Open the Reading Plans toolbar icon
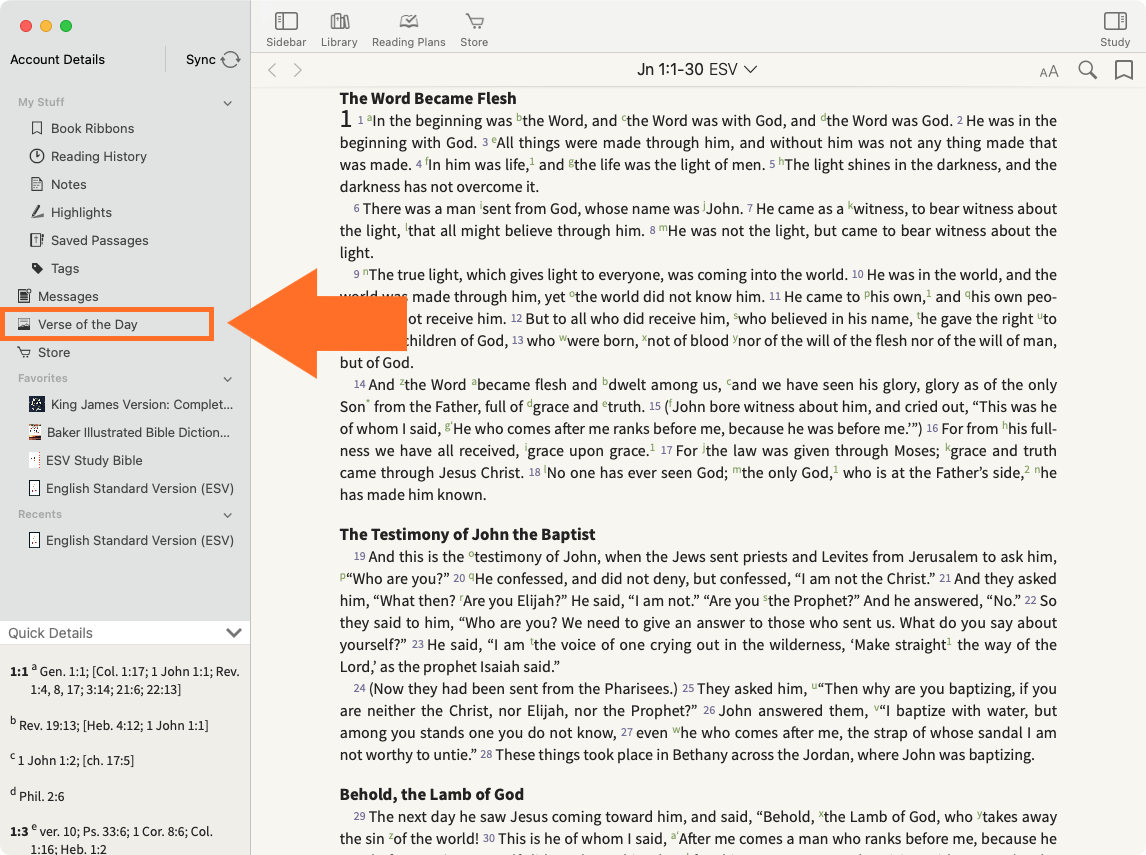Viewport: 1146px width, 855px height. [409, 21]
